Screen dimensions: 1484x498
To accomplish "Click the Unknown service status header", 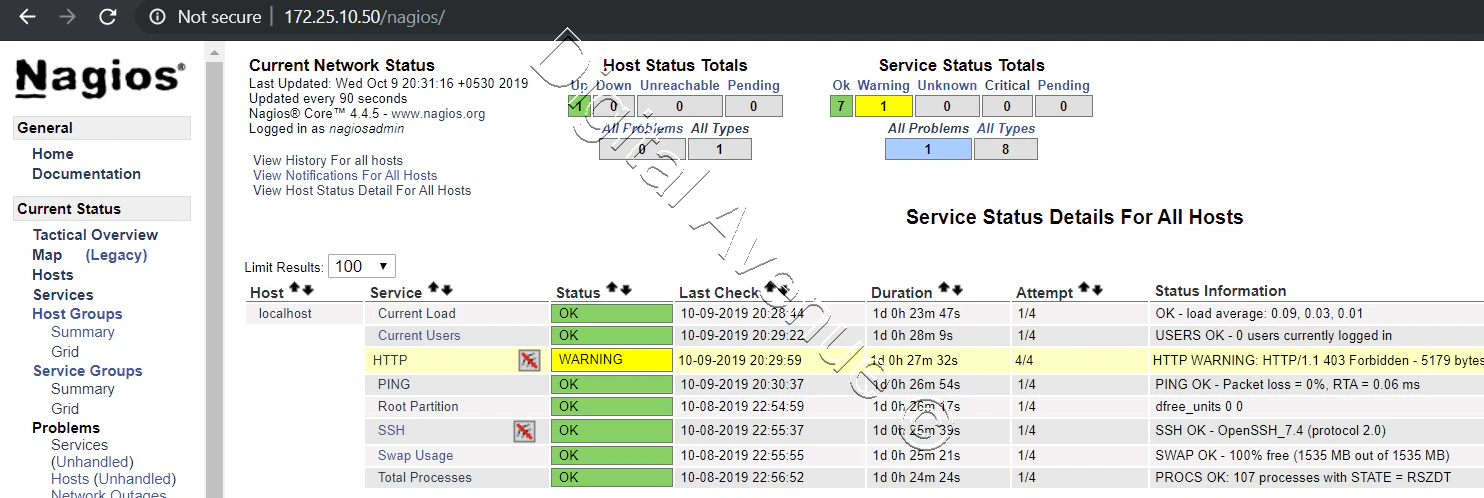I will coord(946,86).
